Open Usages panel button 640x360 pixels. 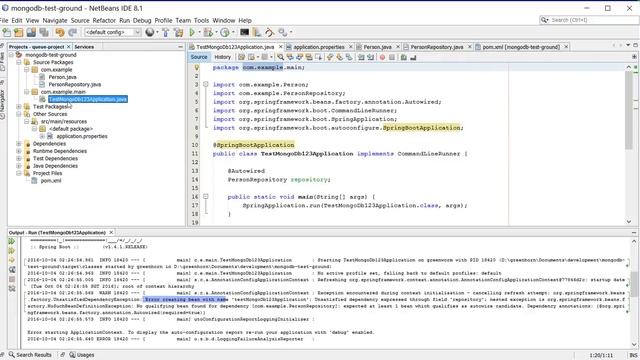point(82,355)
